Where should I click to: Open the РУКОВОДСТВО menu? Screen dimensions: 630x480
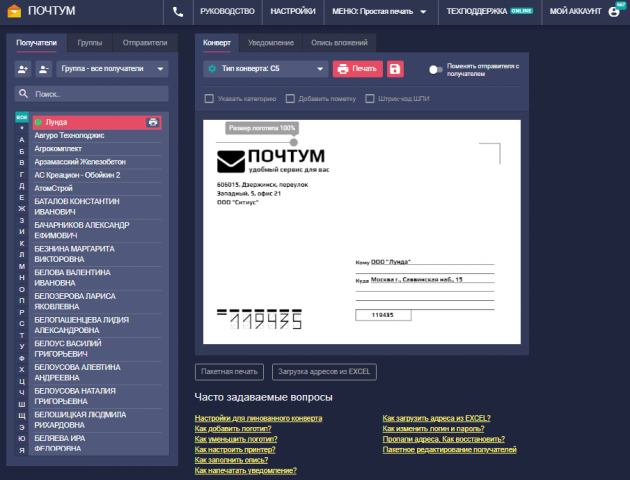(227, 12)
